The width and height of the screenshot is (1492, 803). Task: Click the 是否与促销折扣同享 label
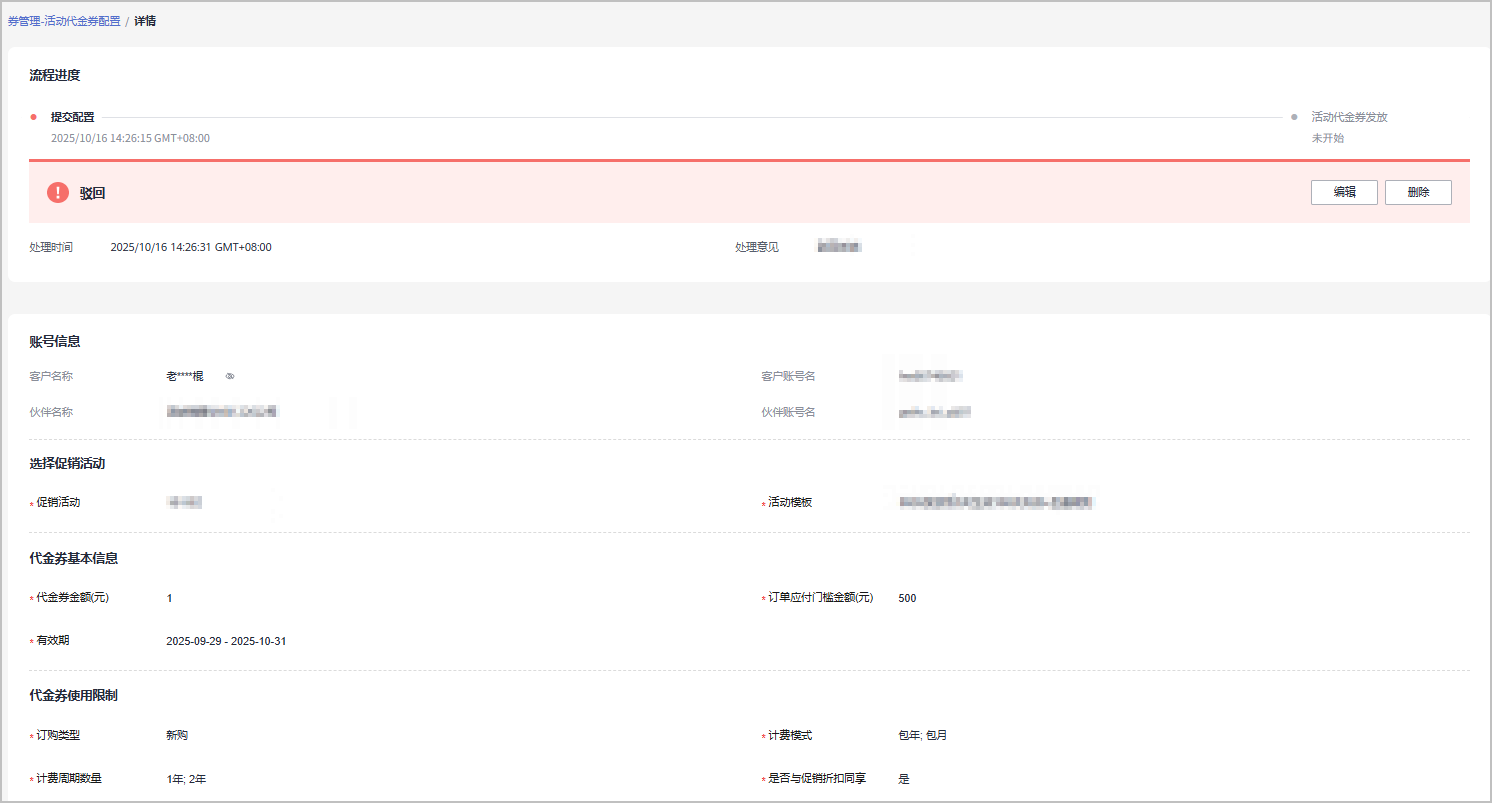(x=817, y=779)
